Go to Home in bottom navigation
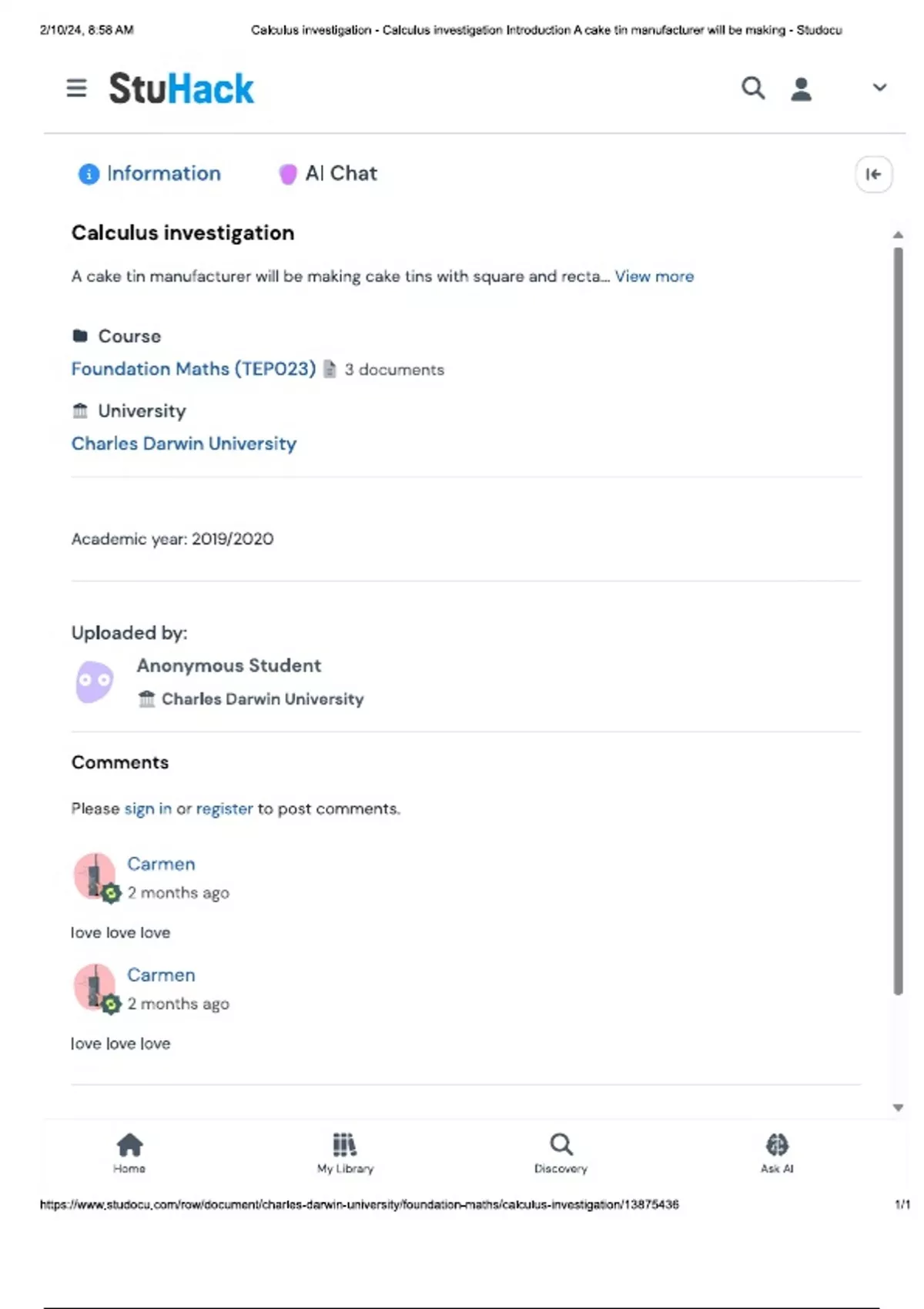 click(x=129, y=1152)
